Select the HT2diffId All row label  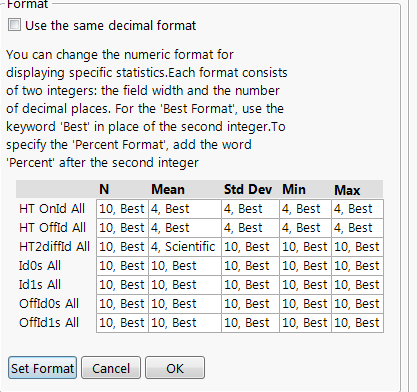[54, 247]
